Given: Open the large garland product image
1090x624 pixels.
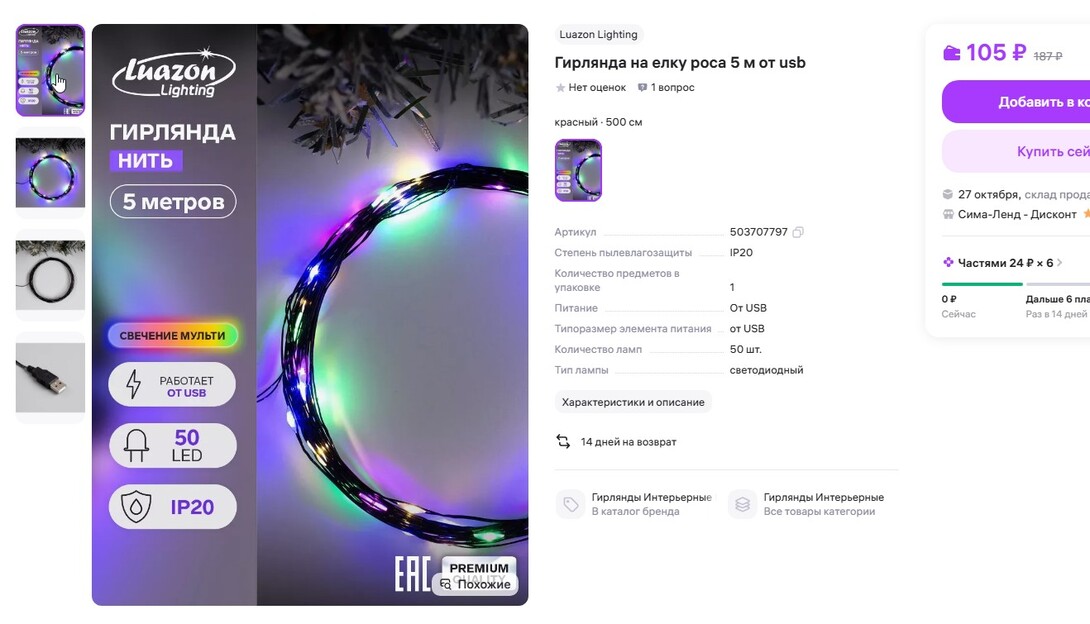Looking at the screenshot, I should pos(310,315).
